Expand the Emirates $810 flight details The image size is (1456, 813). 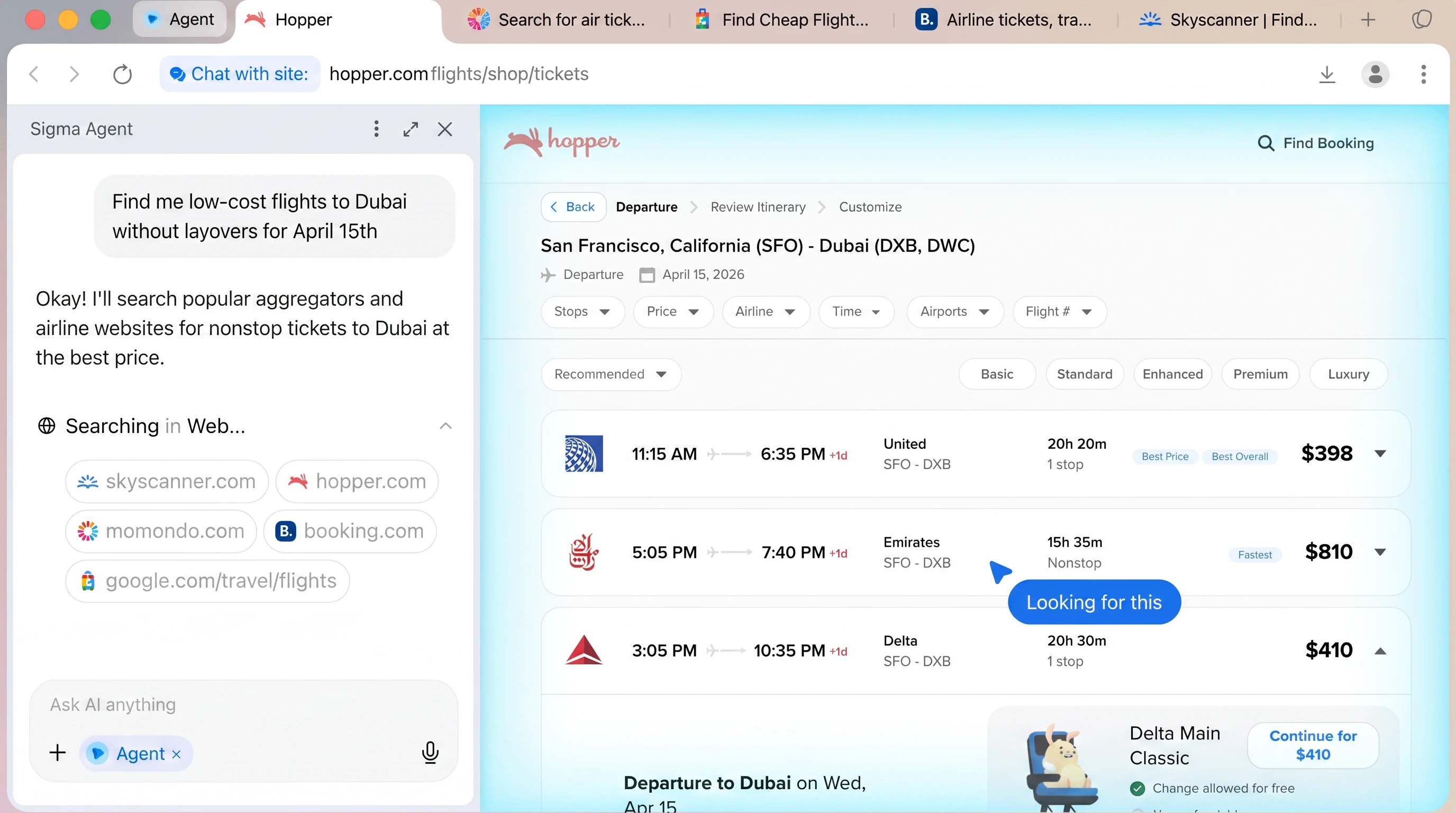pos(1380,552)
